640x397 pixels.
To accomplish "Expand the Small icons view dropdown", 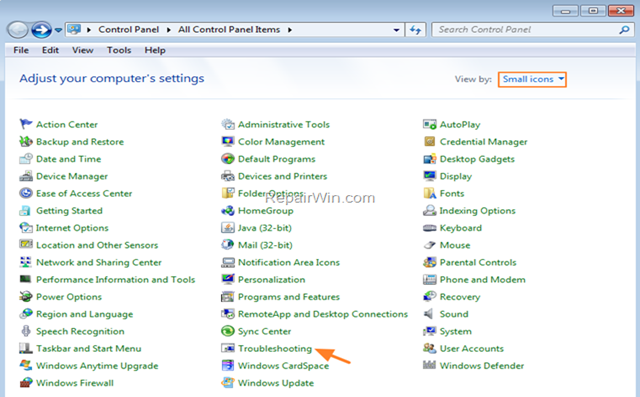I will pyautogui.click(x=532, y=79).
